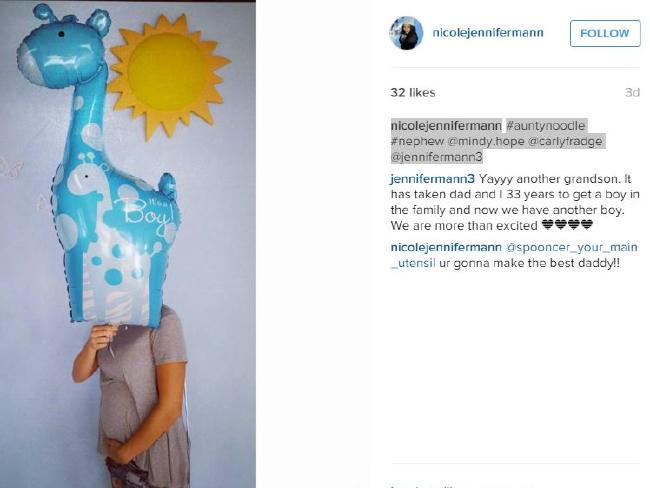
Task: Click nicolejennifermann username in the caption
Action: click(x=446, y=126)
